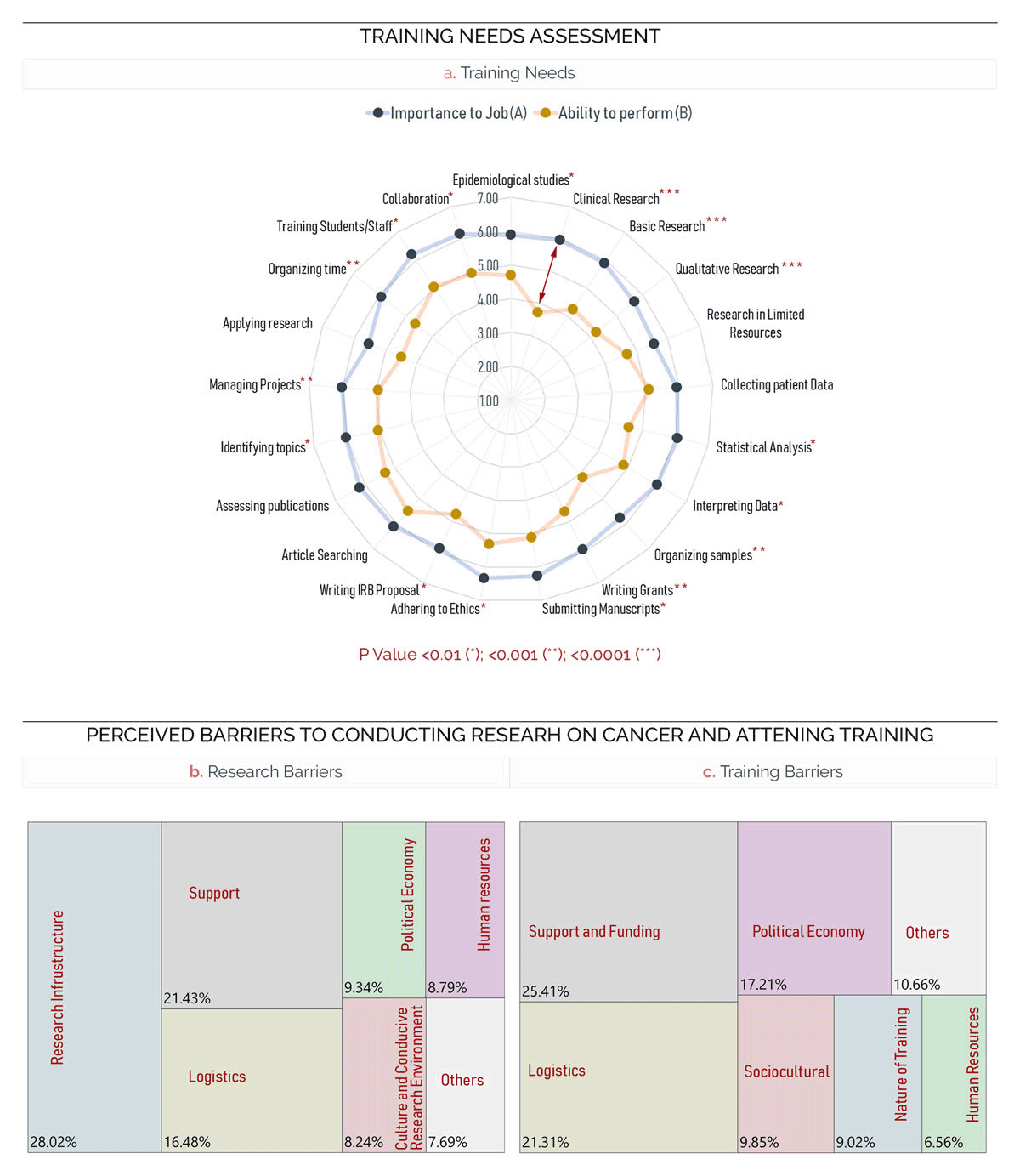Click the red gap arrow on Clinical Research axis

coord(548,275)
